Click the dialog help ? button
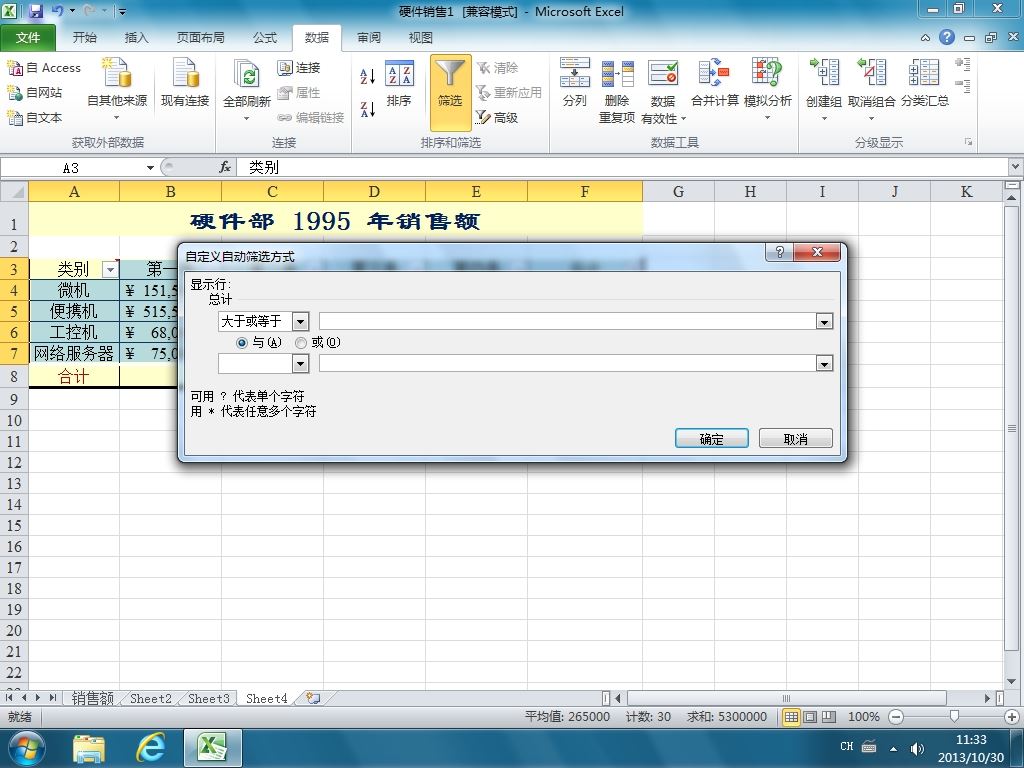This screenshot has width=1024, height=768. click(780, 252)
